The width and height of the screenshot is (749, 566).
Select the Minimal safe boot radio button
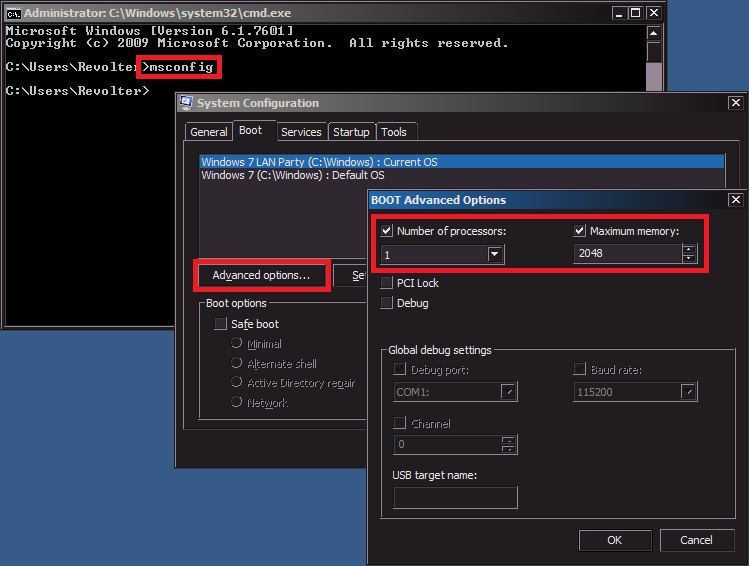tap(236, 343)
